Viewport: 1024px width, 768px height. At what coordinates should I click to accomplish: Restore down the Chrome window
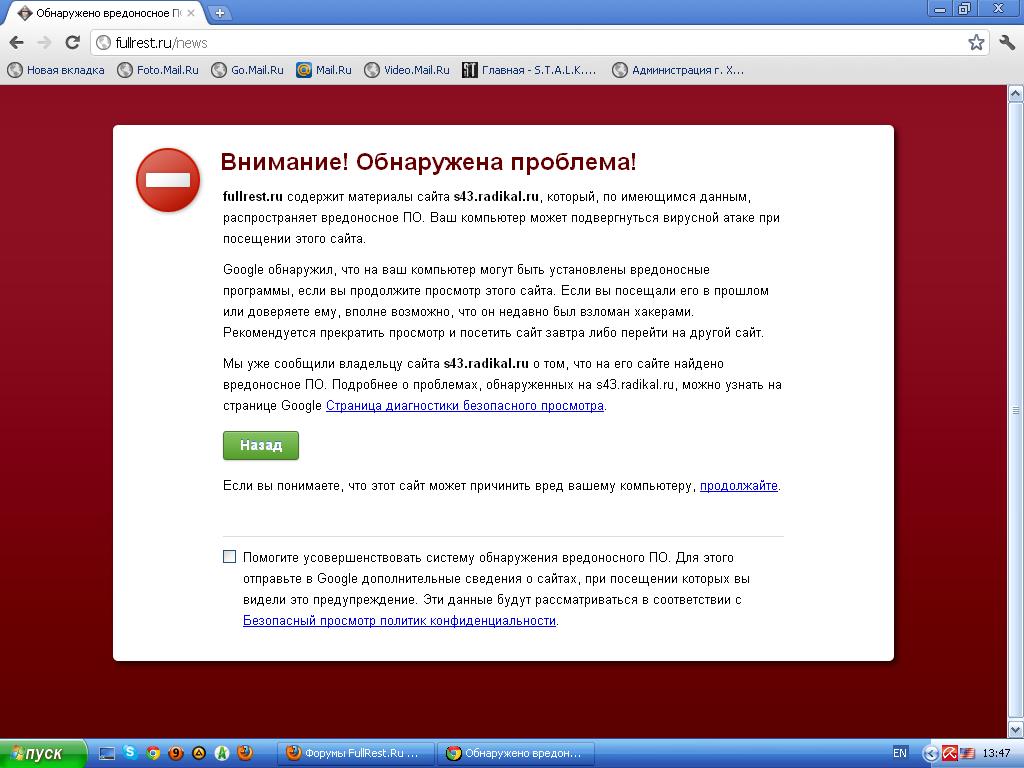click(964, 9)
